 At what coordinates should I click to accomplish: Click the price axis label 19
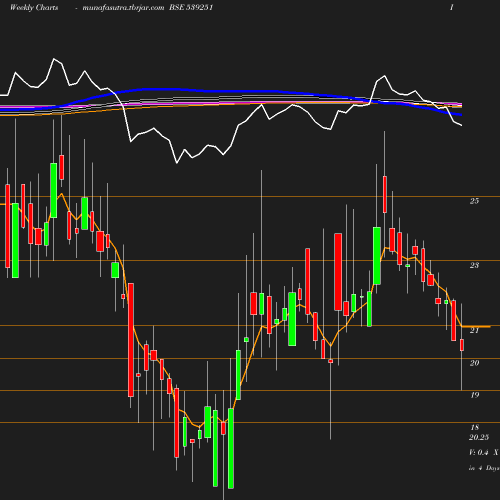pyautogui.click(x=475, y=395)
